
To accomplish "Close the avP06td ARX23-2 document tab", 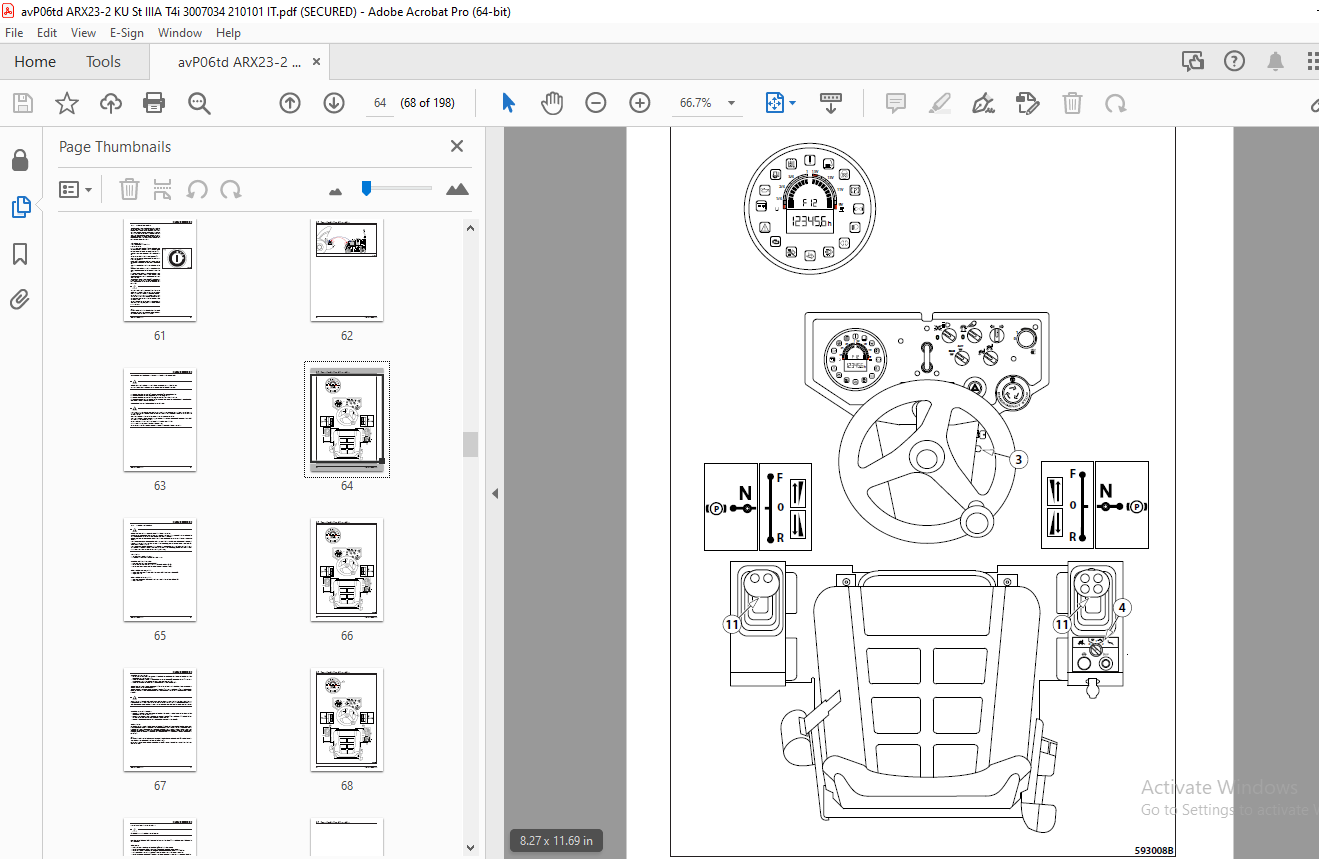I will click(x=317, y=61).
